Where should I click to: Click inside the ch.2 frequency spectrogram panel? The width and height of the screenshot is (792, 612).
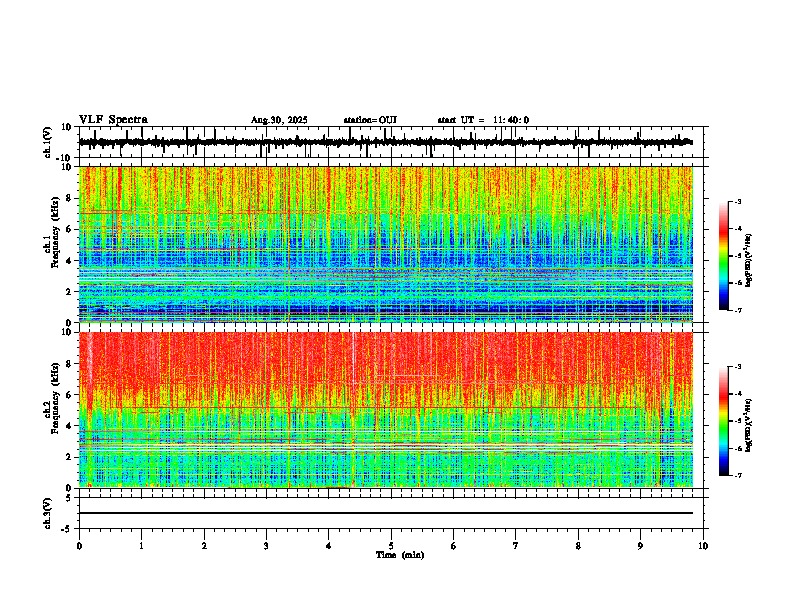(x=385, y=410)
